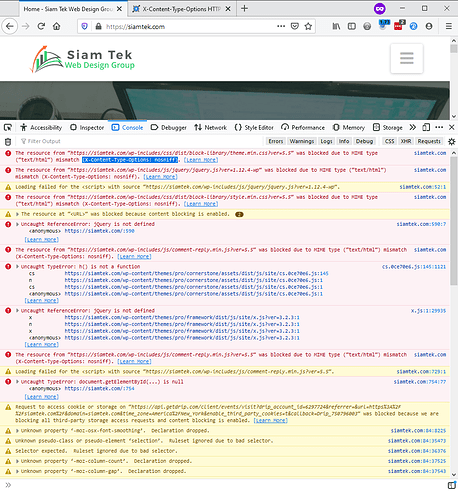The image size is (458, 500).
Task: Toggle split console sidebar icon
Action: click(451, 485)
